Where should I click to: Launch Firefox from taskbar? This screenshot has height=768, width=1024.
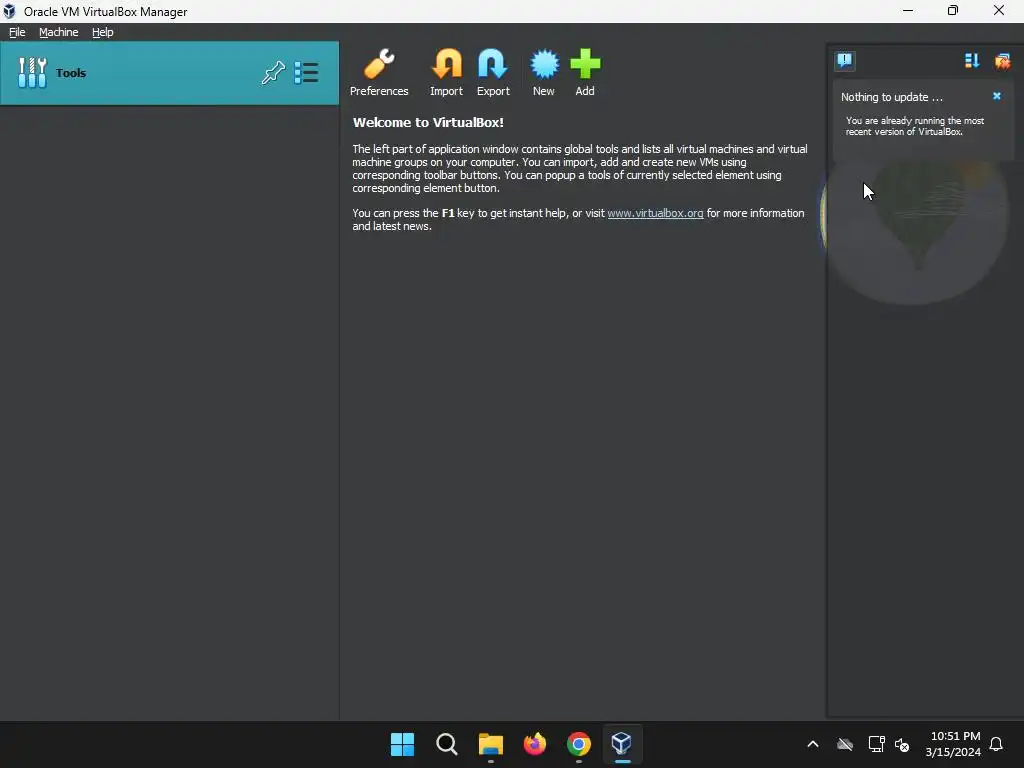[x=535, y=744]
